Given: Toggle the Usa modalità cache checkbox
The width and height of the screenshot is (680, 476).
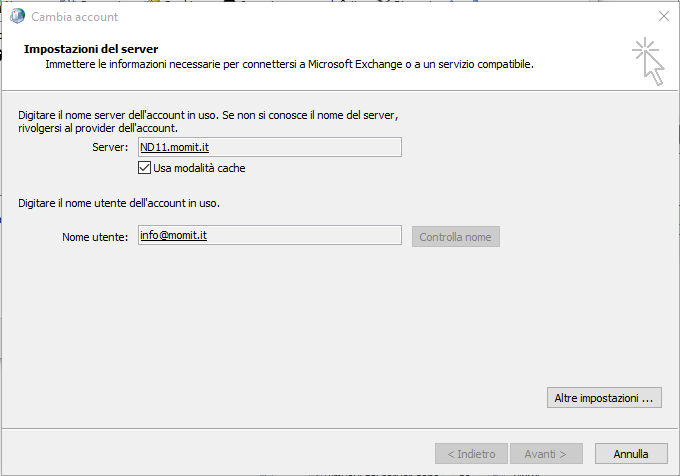Looking at the screenshot, I should [x=145, y=168].
